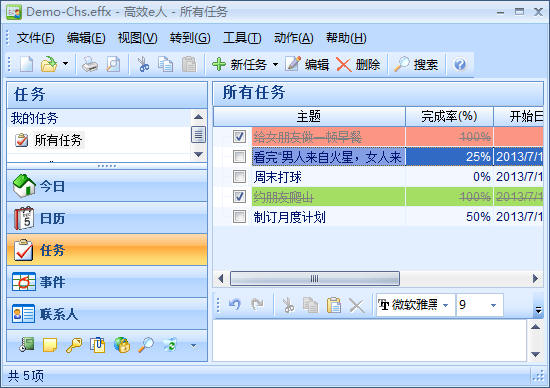Open the 帮助(H) menu
The height and width of the screenshot is (388, 550).
(x=347, y=38)
